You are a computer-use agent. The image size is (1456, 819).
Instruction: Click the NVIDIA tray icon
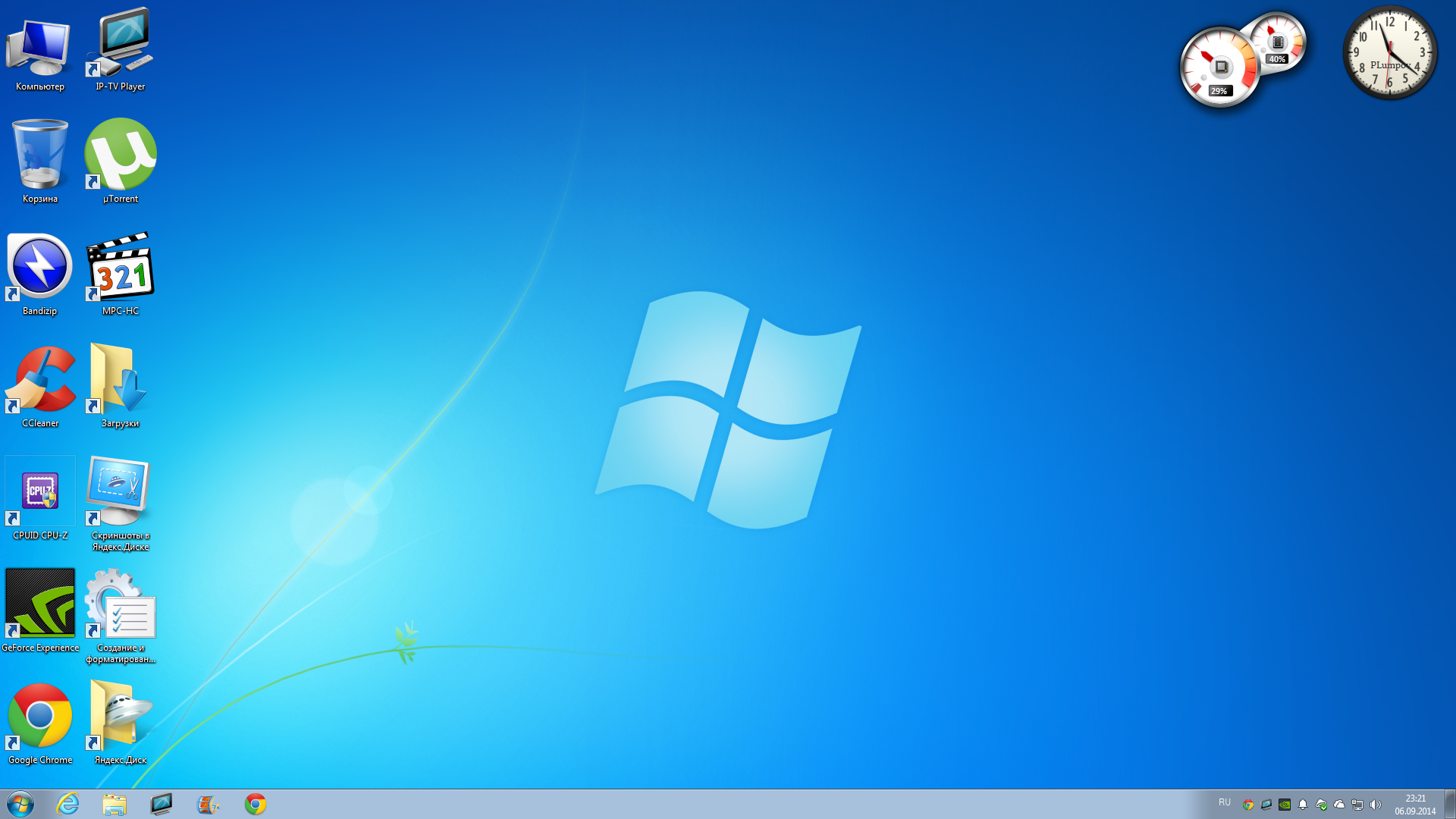1285,805
